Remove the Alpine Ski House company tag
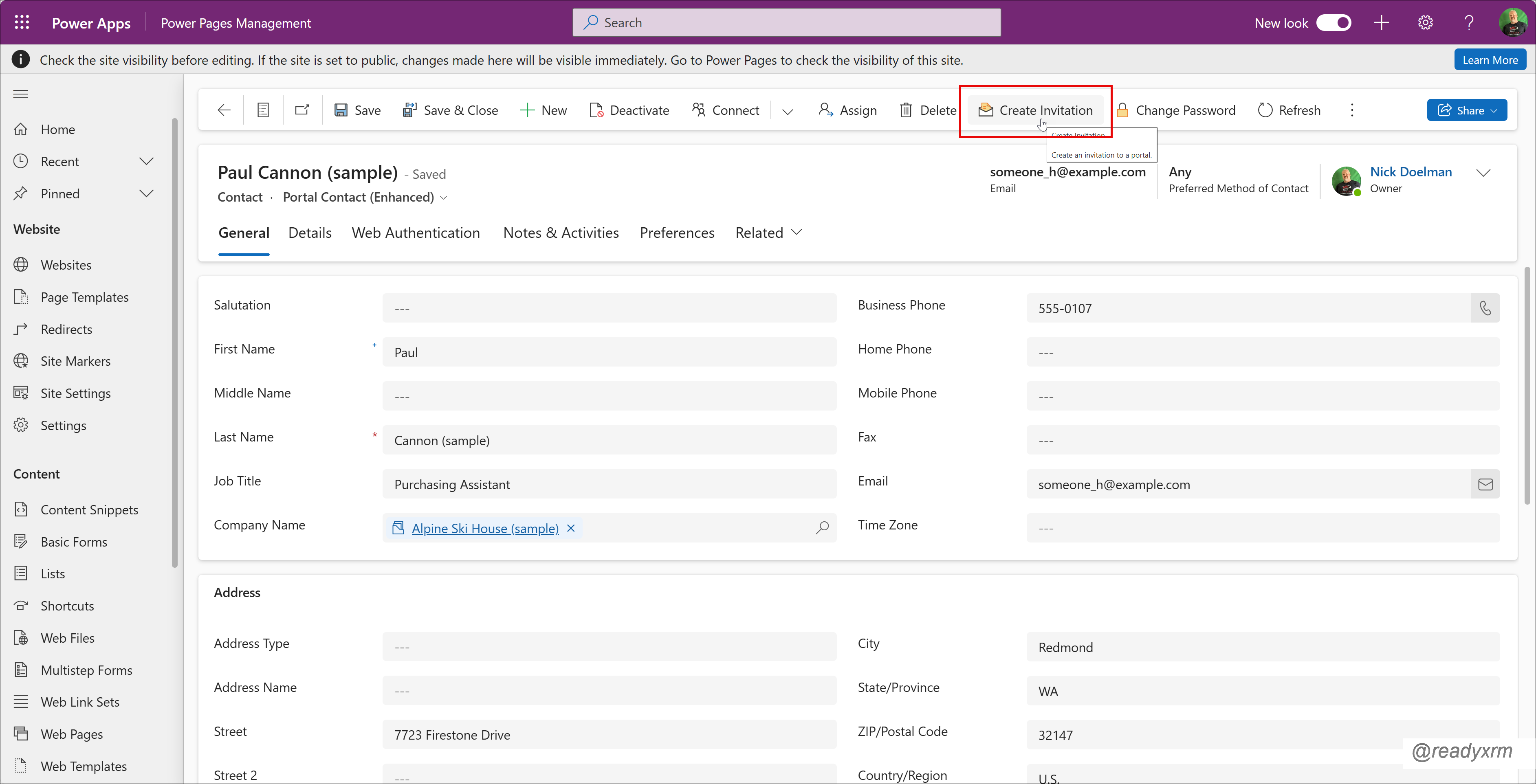 pyautogui.click(x=571, y=528)
